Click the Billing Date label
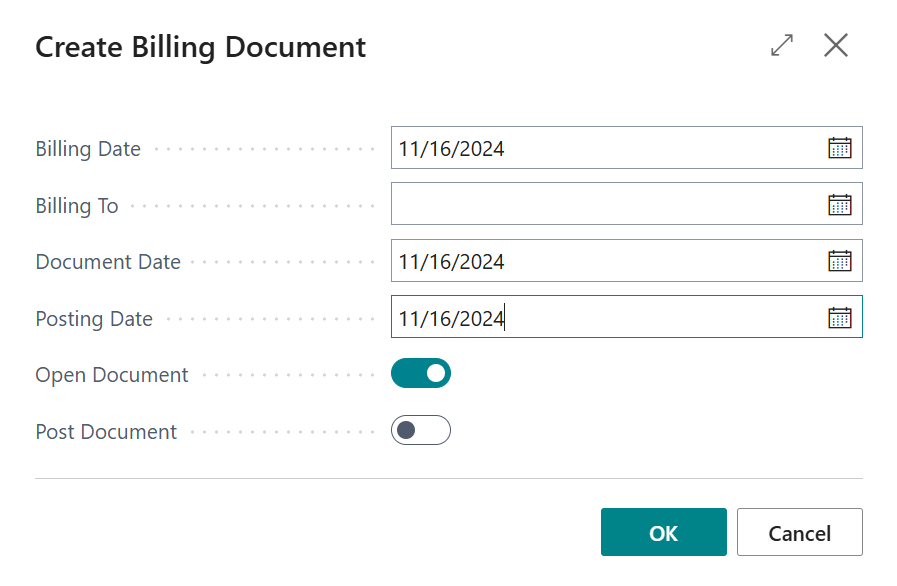Image resolution: width=897 pixels, height=586 pixels. [88, 149]
